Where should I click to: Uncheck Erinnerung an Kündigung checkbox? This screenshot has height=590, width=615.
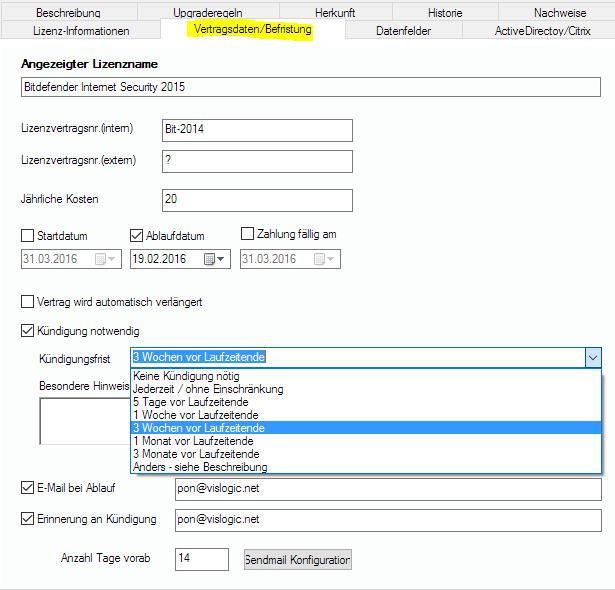pos(27,519)
